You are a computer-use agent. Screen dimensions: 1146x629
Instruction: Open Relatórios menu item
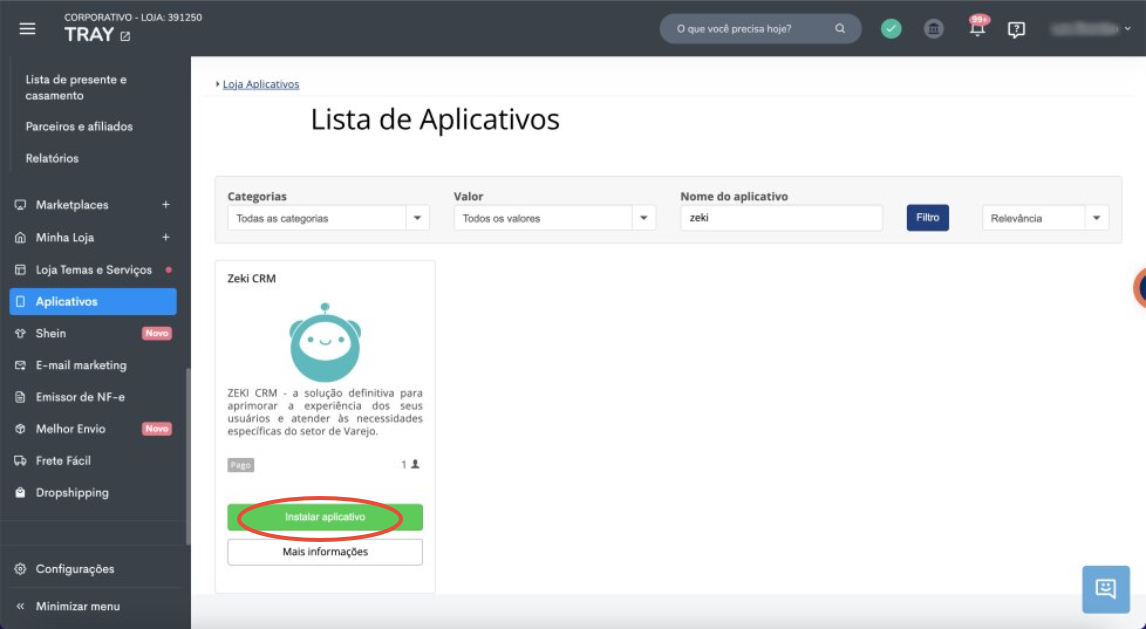coord(52,159)
